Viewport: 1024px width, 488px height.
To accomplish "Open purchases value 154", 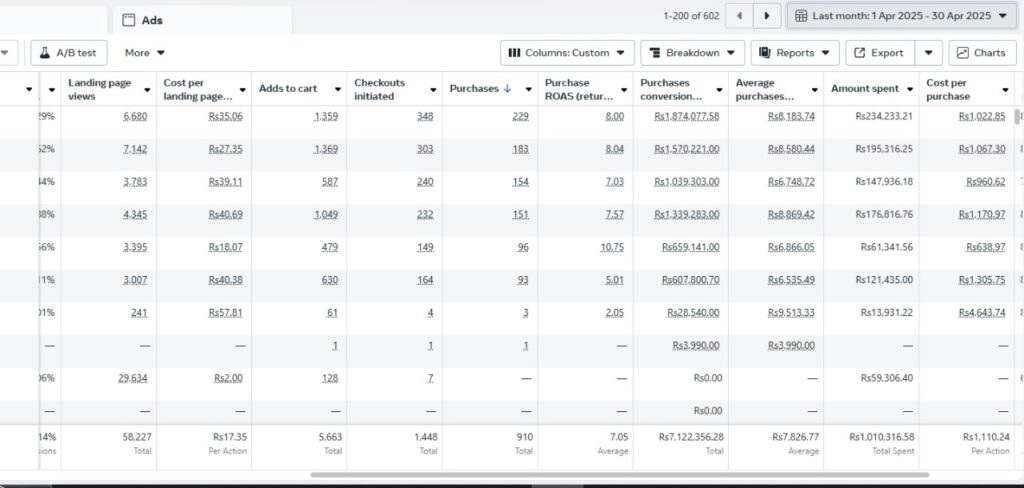I will coord(520,182).
